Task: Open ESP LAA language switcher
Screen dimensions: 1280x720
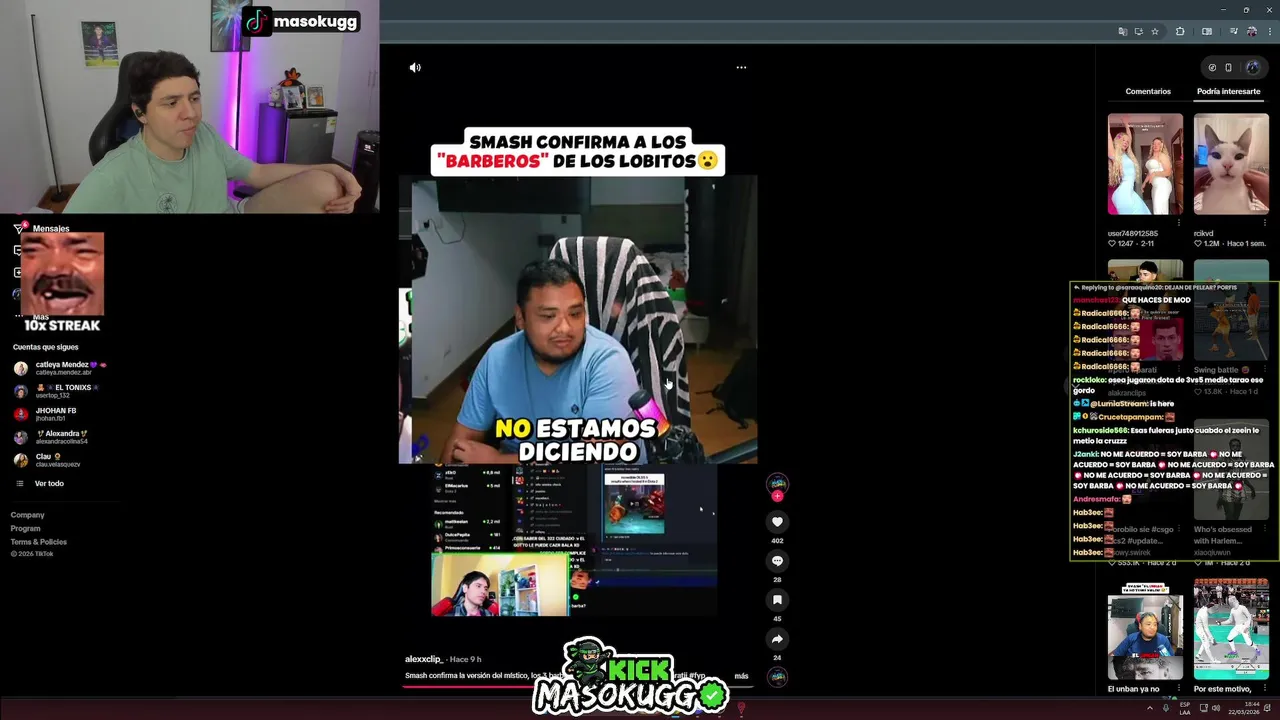Action: [x=1185, y=708]
